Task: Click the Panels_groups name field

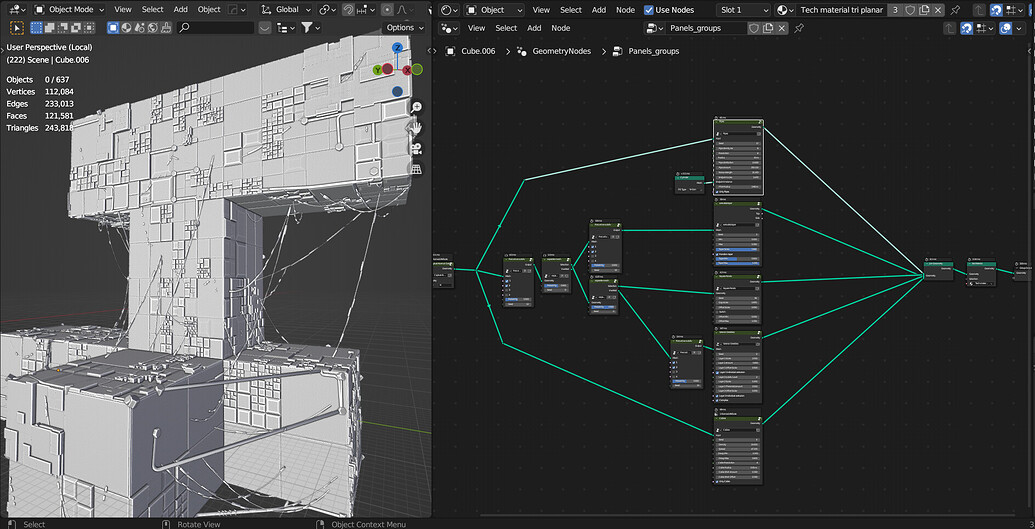Action: [x=706, y=28]
